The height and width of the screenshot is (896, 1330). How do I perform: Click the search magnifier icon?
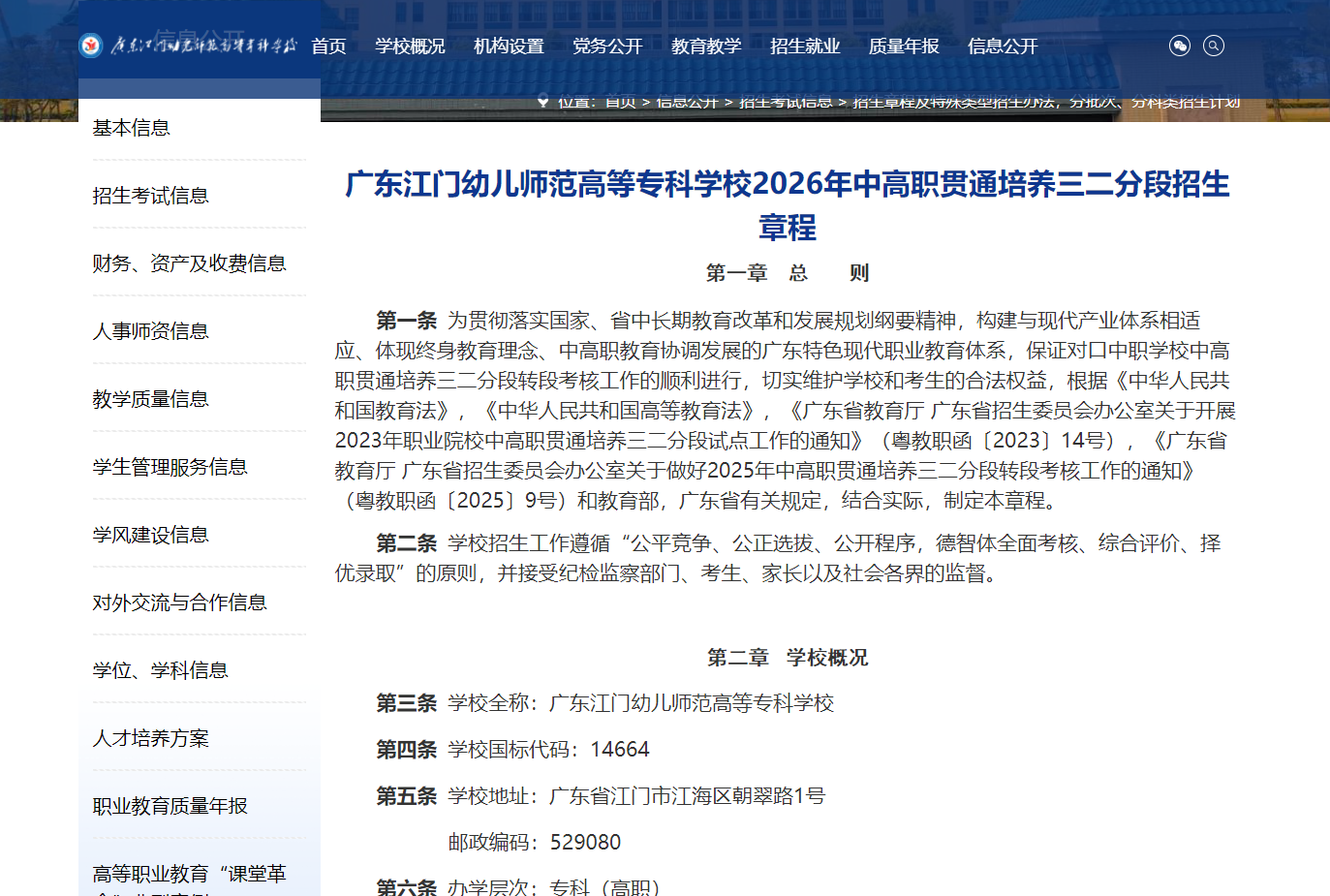[1213, 46]
